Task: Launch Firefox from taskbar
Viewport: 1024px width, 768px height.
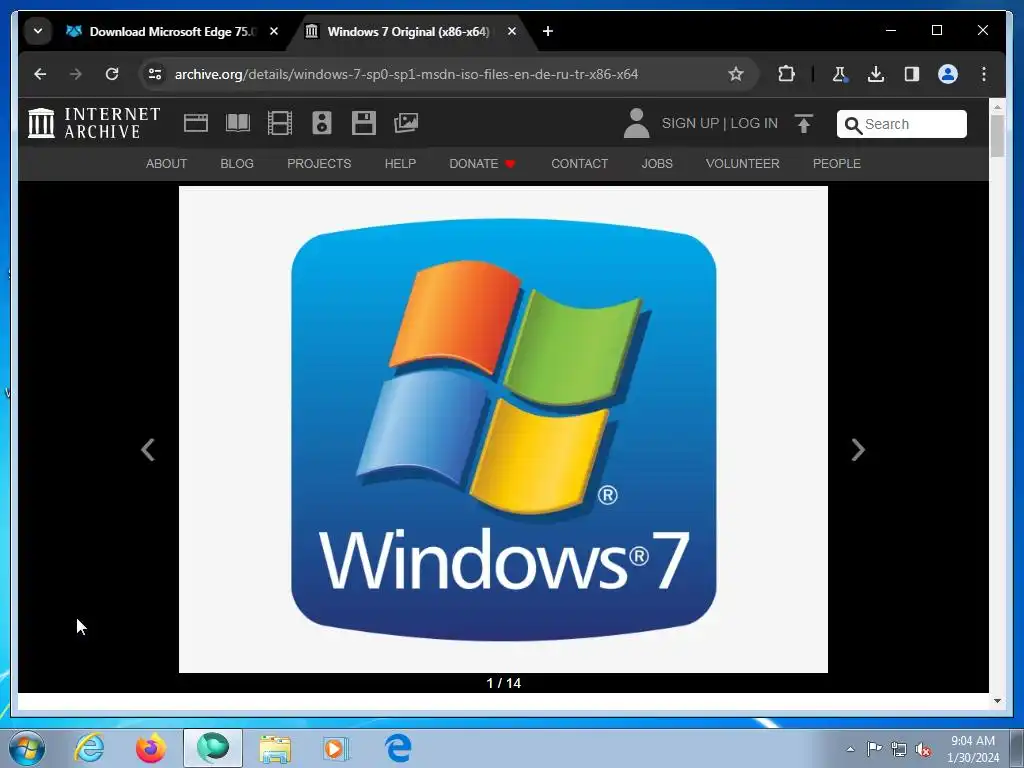Action: (x=151, y=748)
